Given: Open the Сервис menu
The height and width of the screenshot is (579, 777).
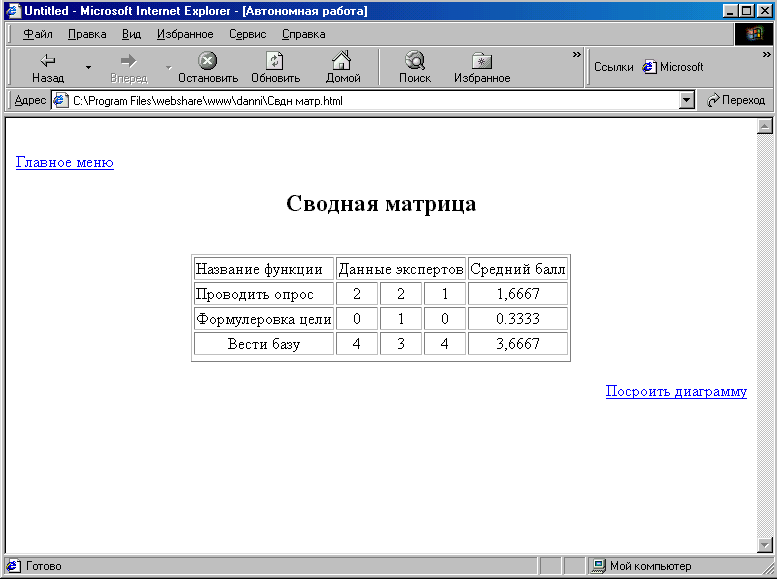Looking at the screenshot, I should [x=247, y=34].
